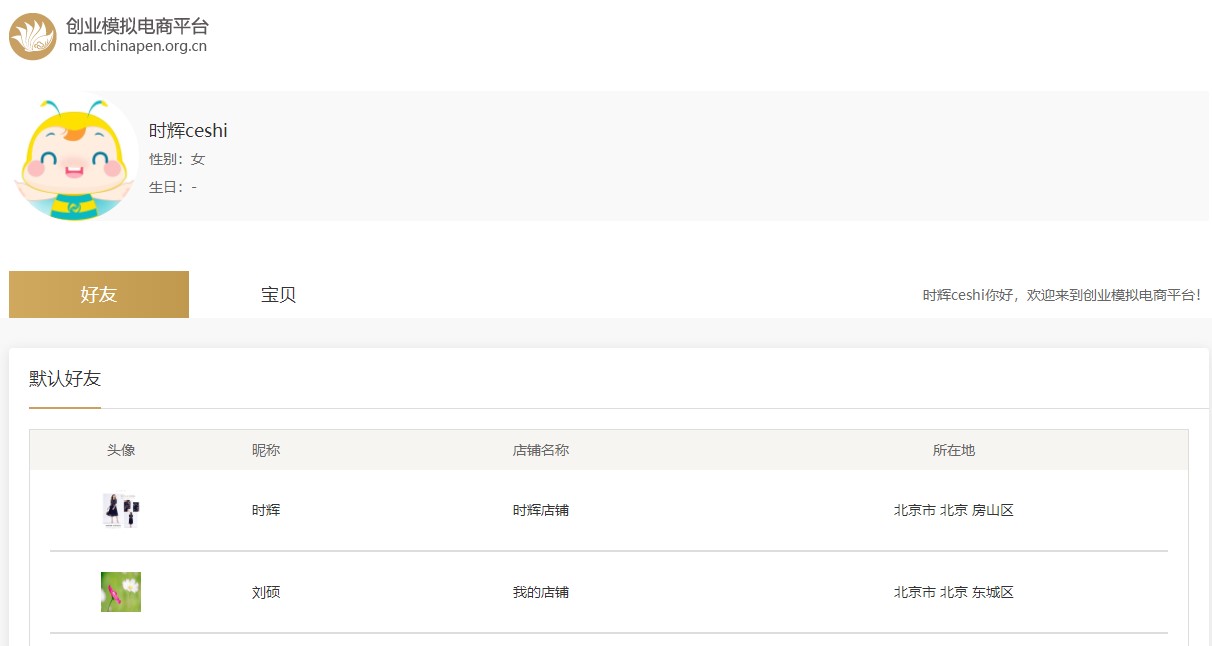
Task: Open 刘硕's flower avatar thumbnail
Action: pyautogui.click(x=121, y=592)
